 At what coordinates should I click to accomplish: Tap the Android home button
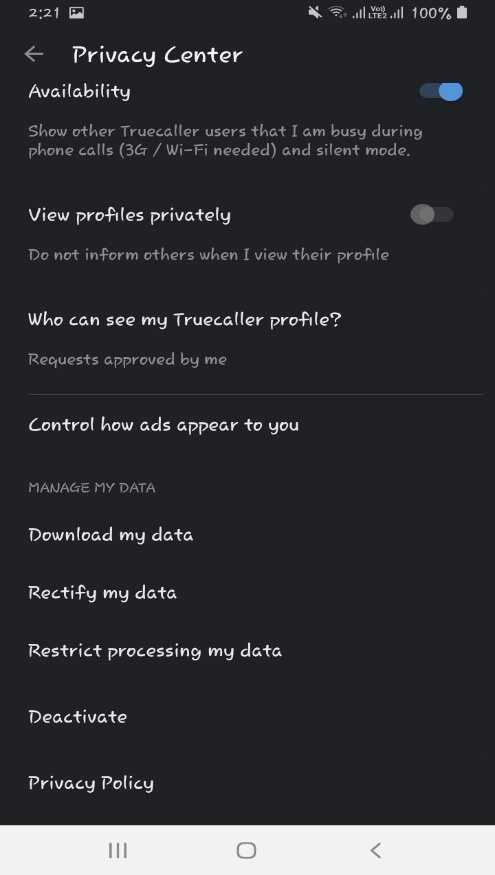pos(246,850)
